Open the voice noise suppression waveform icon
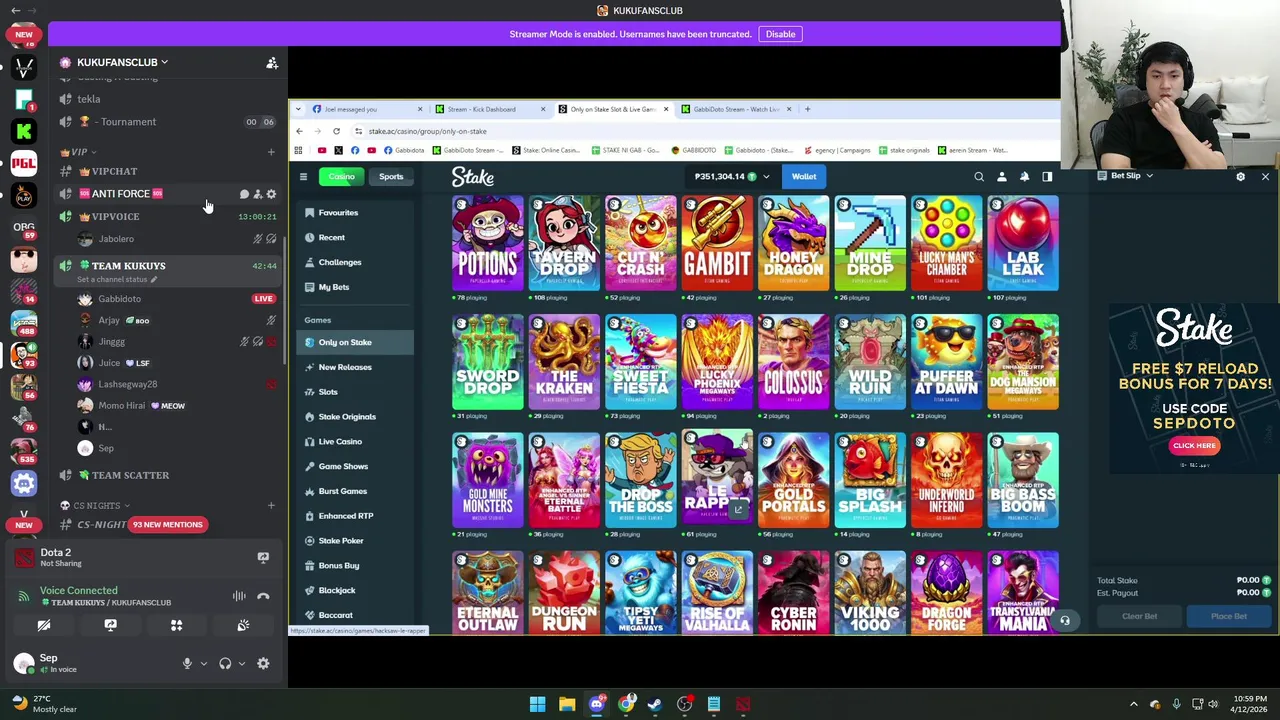The width and height of the screenshot is (1280, 720). pyautogui.click(x=239, y=596)
